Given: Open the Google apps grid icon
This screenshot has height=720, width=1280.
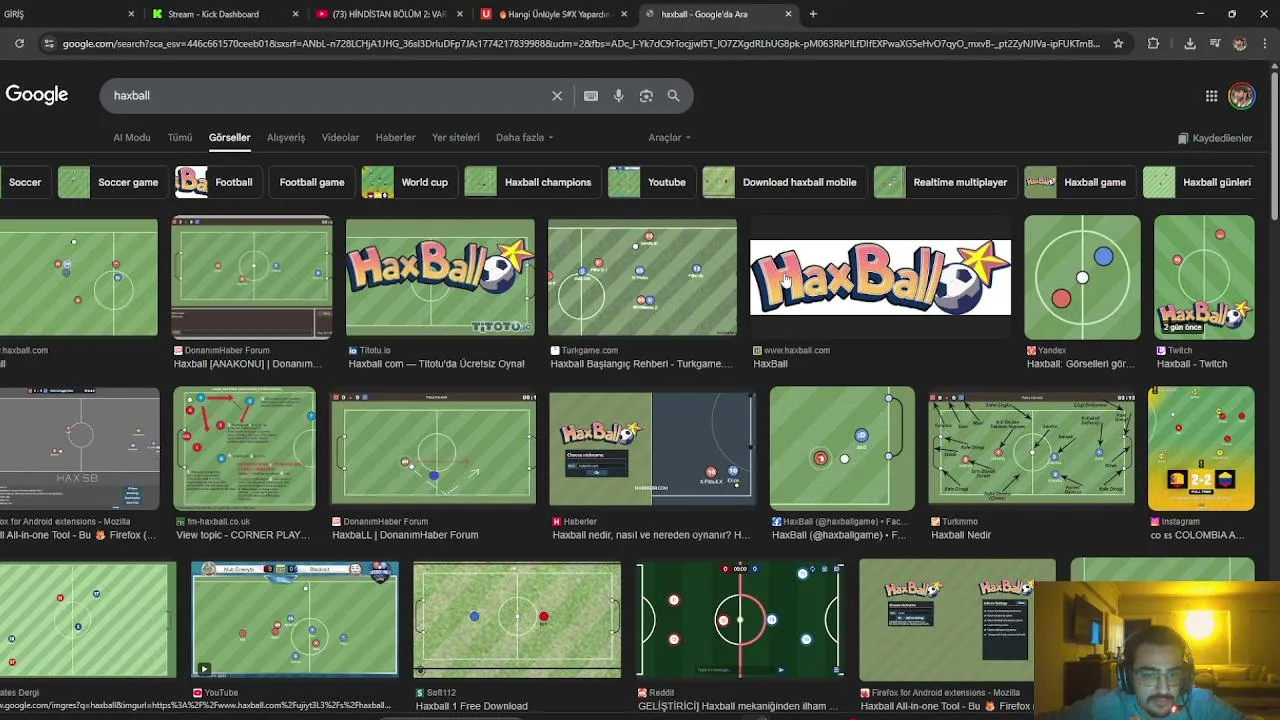Looking at the screenshot, I should tap(1211, 96).
